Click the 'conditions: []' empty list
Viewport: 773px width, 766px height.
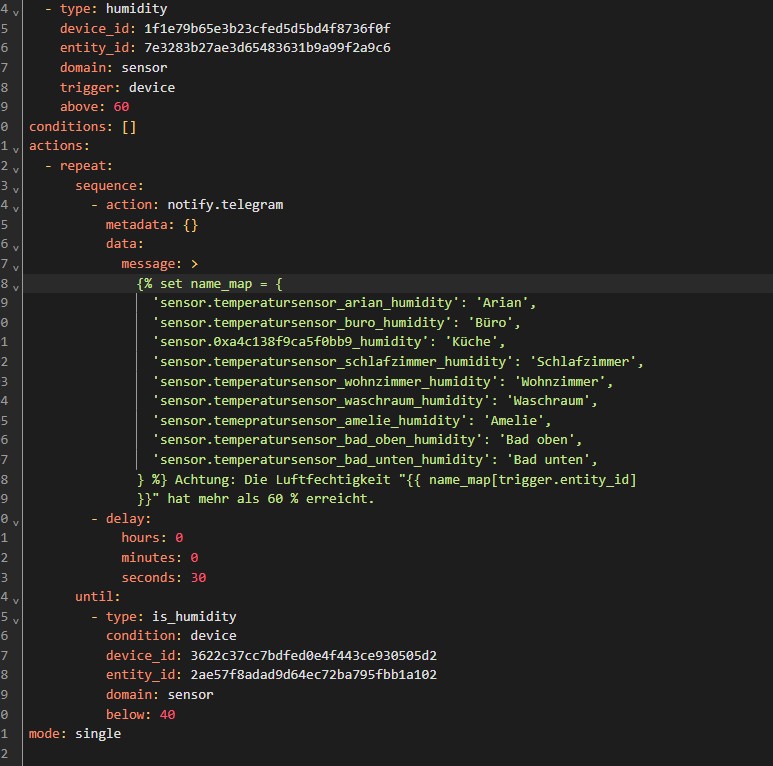click(128, 127)
